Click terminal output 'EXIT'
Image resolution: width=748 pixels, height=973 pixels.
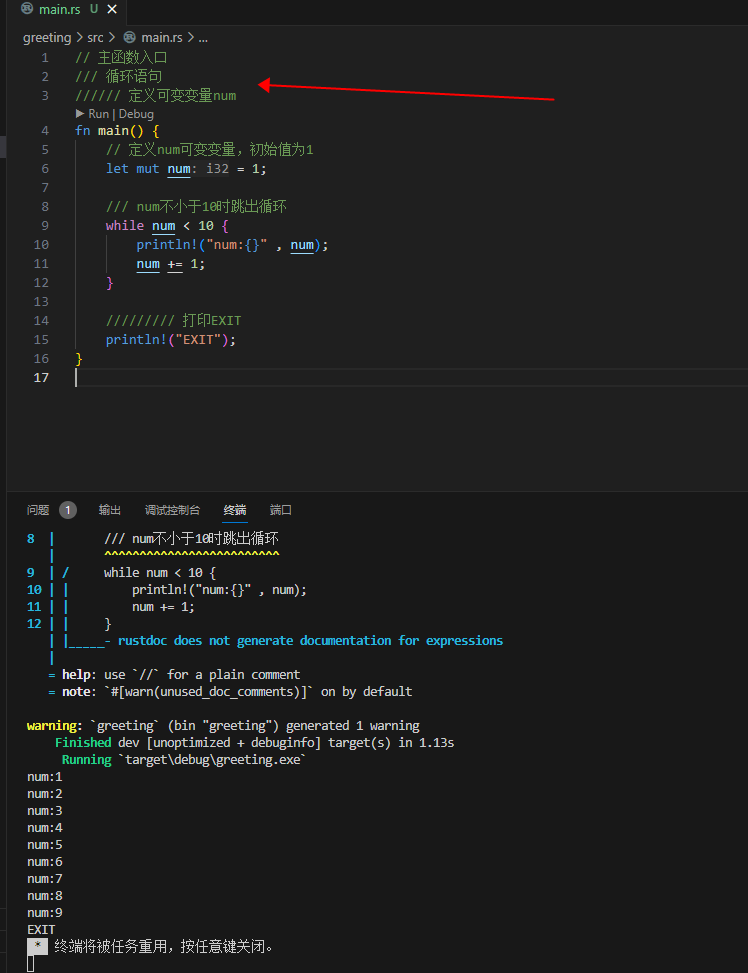point(41,930)
